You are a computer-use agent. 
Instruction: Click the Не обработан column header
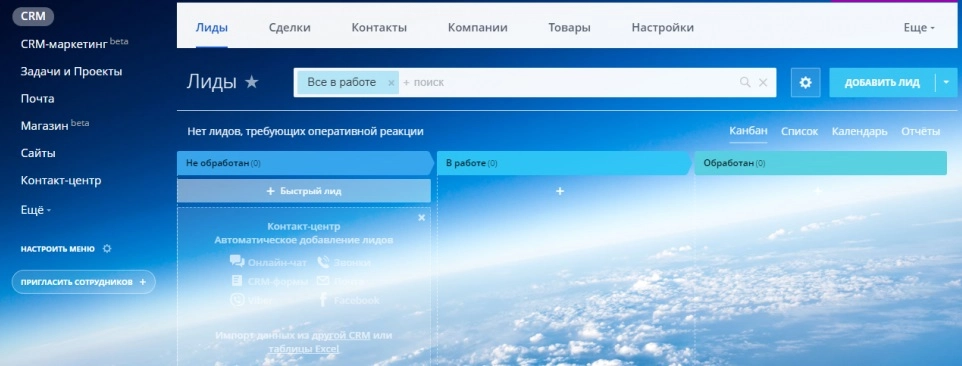pos(305,164)
